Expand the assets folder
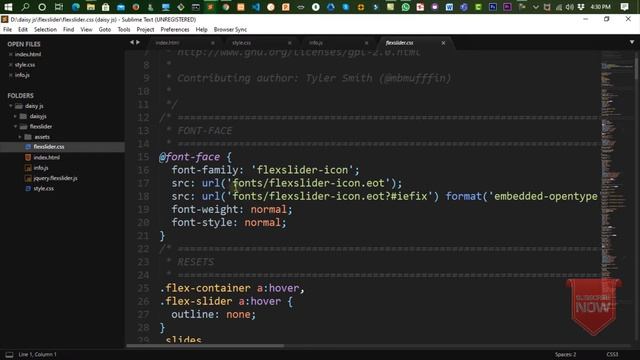Screen dimensions: 640x360 (x=20, y=137)
